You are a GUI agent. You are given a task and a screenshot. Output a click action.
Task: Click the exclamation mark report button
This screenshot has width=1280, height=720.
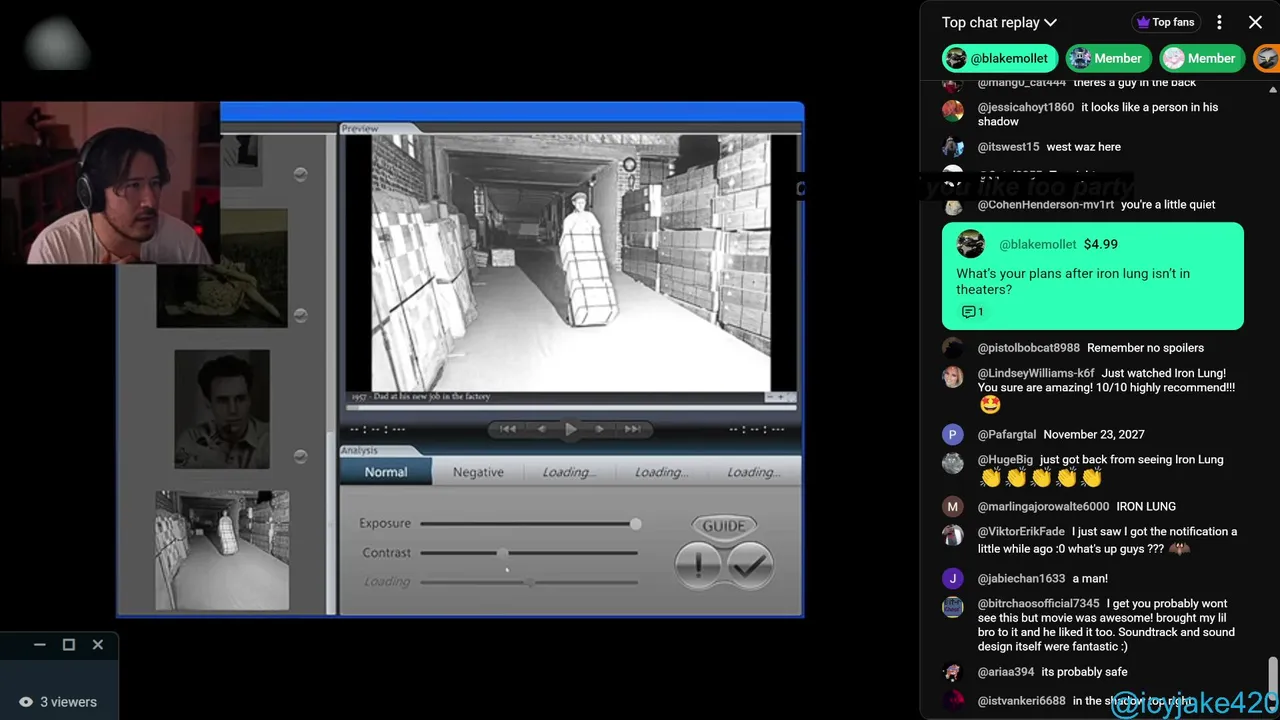click(698, 565)
